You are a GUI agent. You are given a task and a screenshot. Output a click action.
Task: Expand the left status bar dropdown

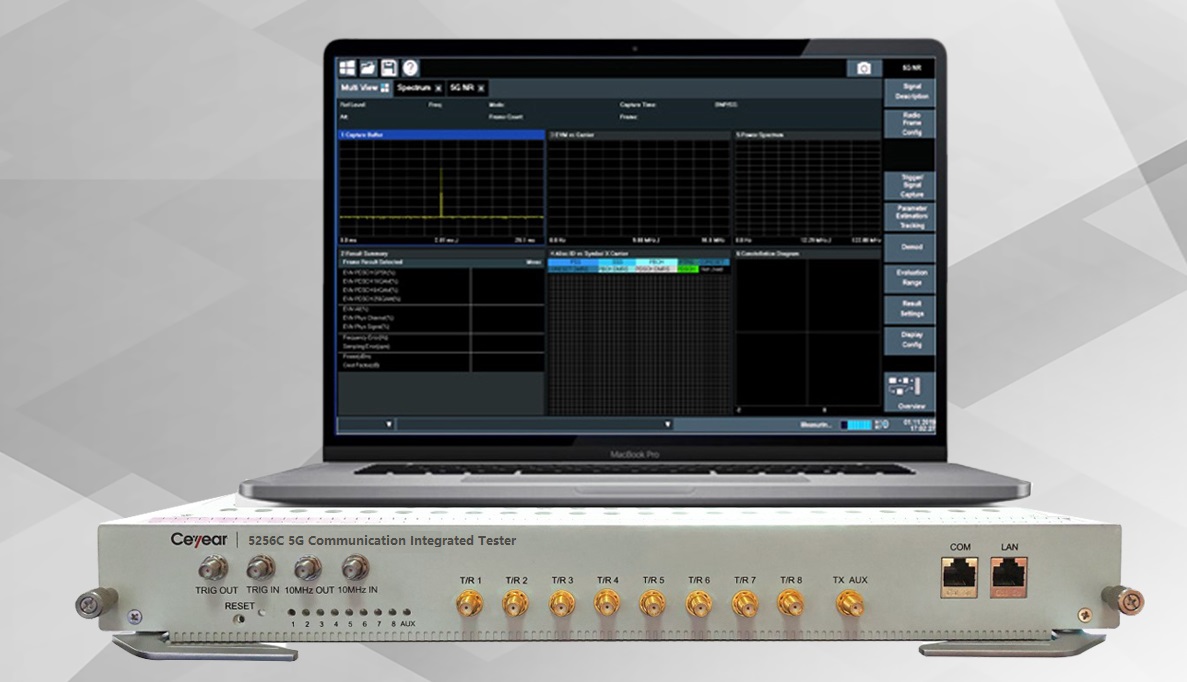pos(389,425)
